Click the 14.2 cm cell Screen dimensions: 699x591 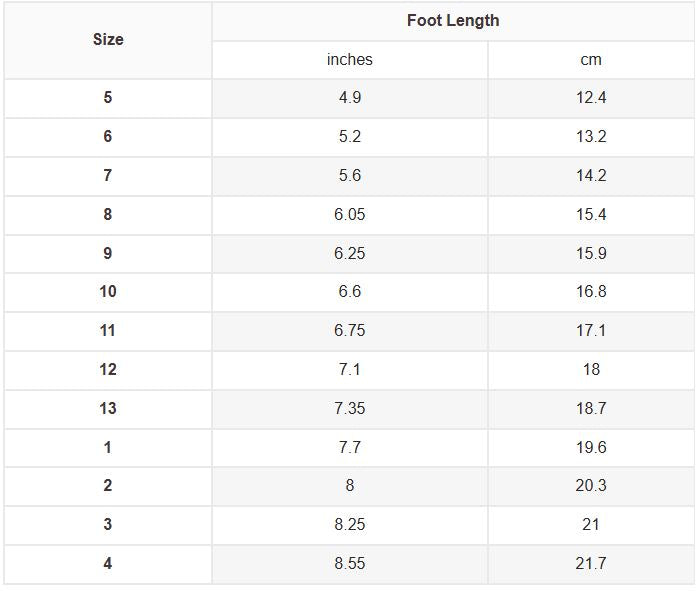[591, 176]
